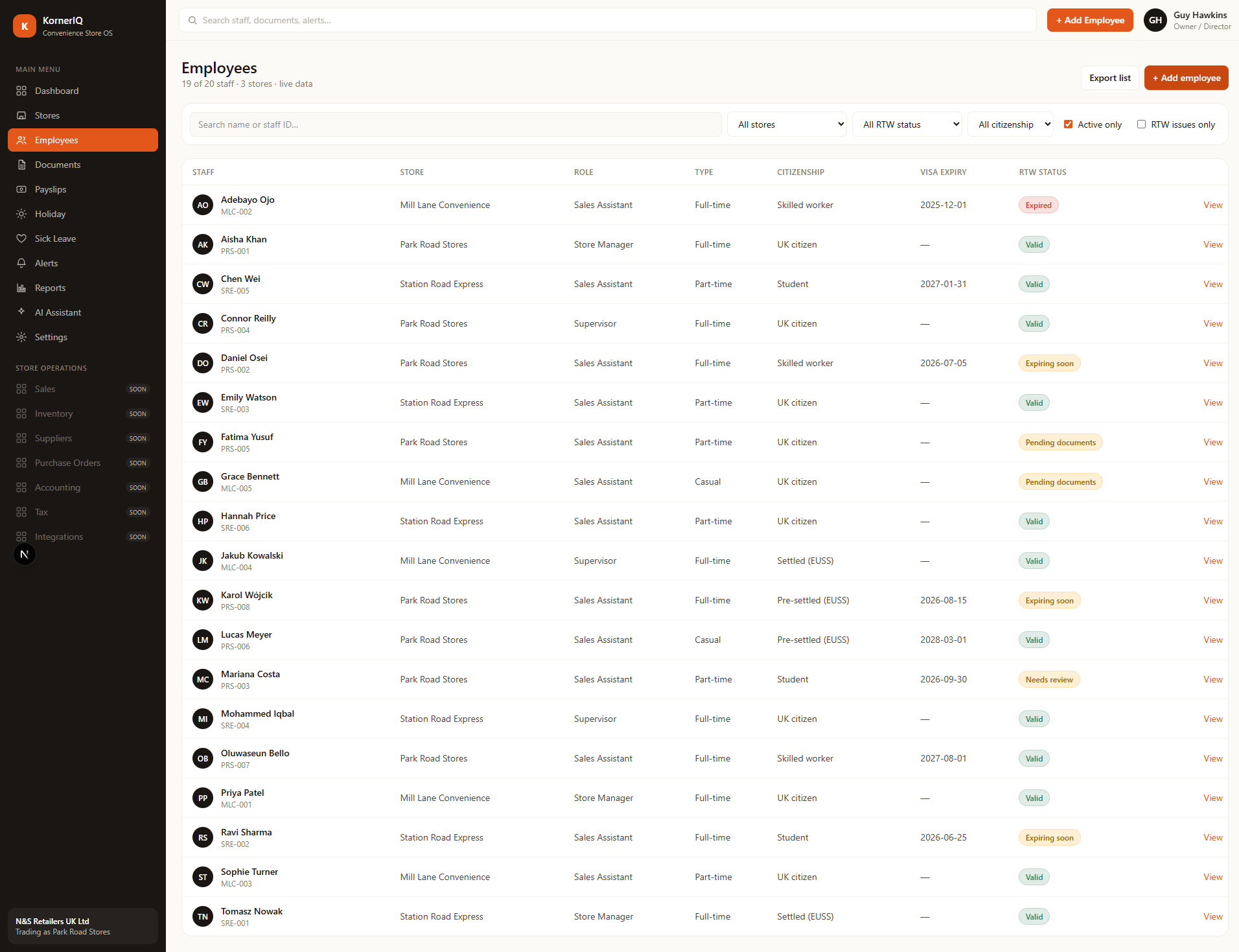
Task: Click the Alerts bell icon
Action: pyautogui.click(x=21, y=263)
